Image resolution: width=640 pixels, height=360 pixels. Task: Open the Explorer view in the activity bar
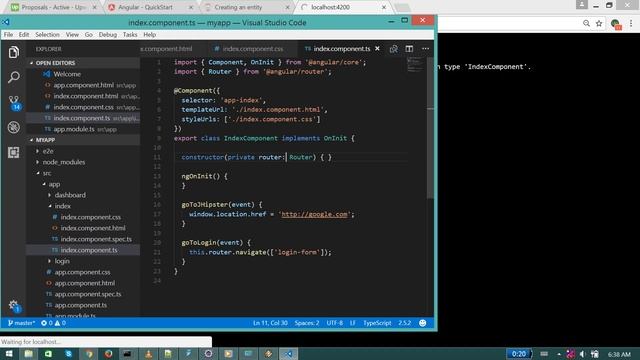click(13, 52)
